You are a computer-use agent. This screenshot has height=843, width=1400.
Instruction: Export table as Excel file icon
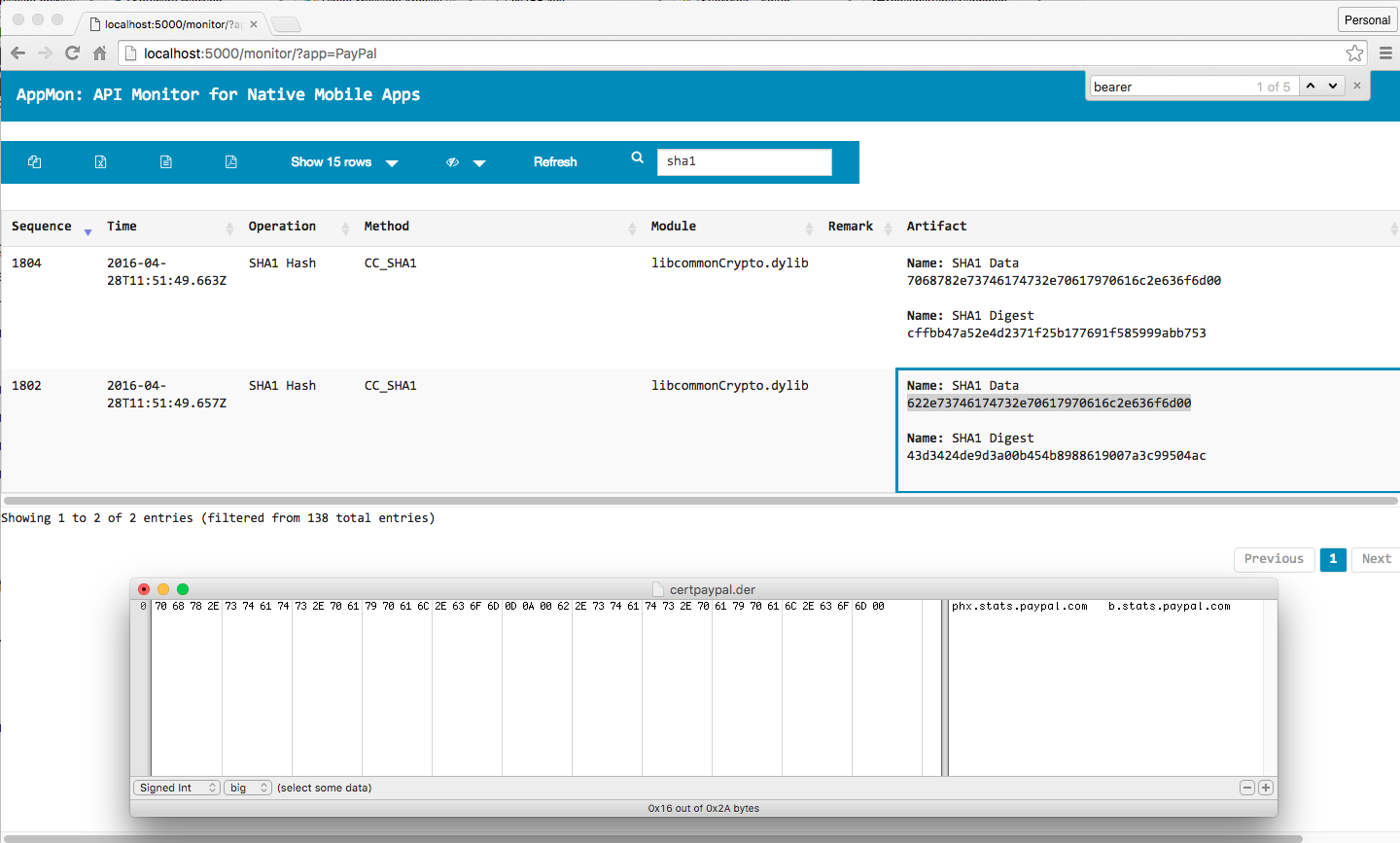coord(100,162)
